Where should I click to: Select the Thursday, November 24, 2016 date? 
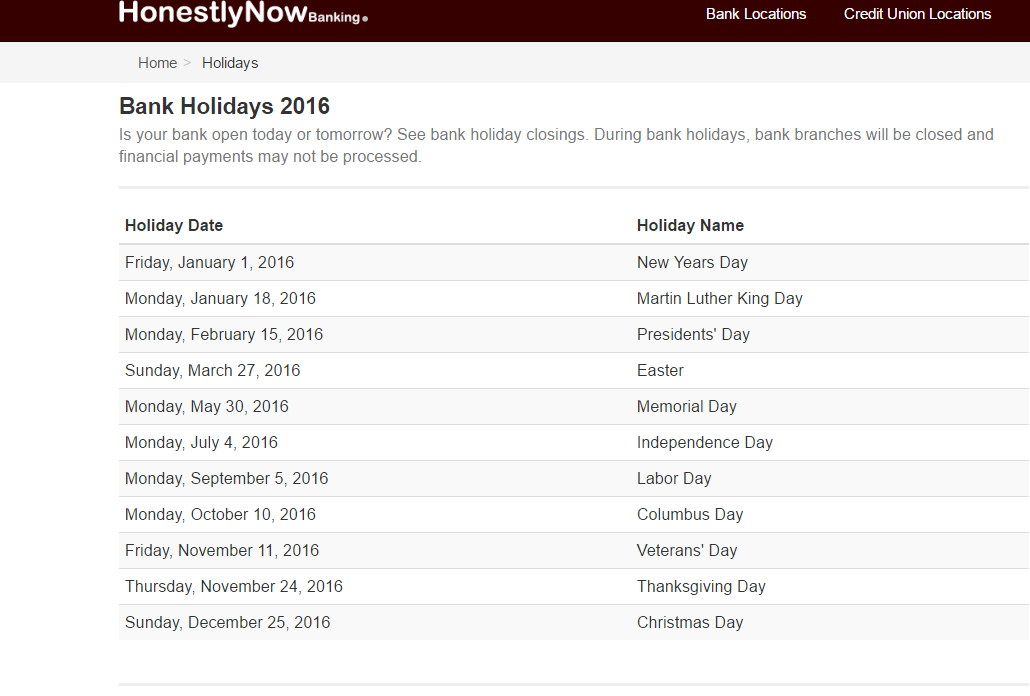pyautogui.click(x=234, y=586)
